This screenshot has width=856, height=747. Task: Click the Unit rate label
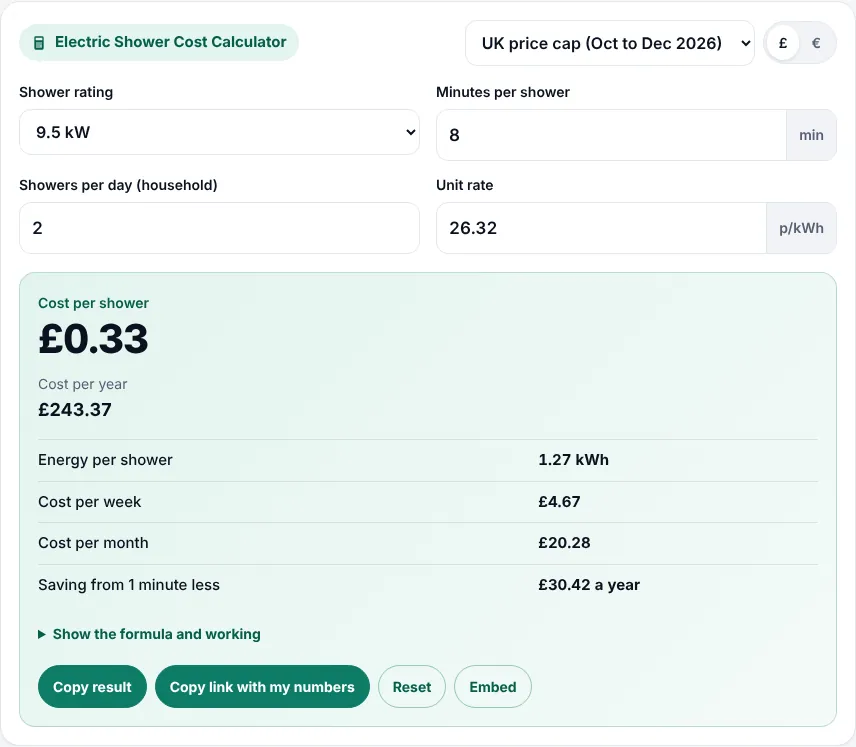click(x=465, y=185)
